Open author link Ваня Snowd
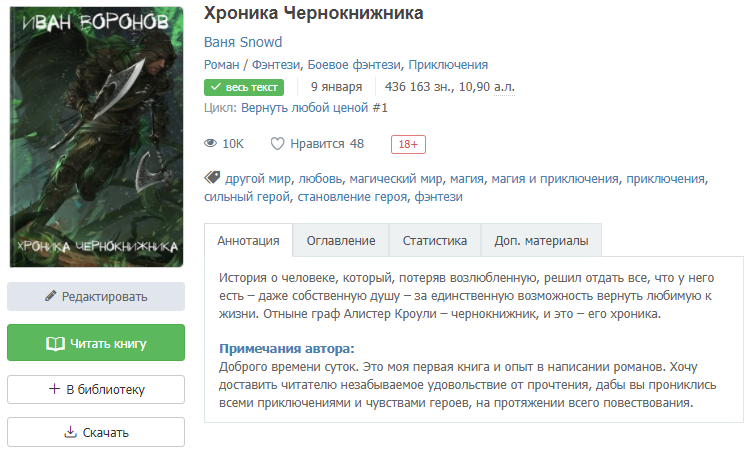Image resolution: width=751 pixels, height=457 pixels. point(243,42)
